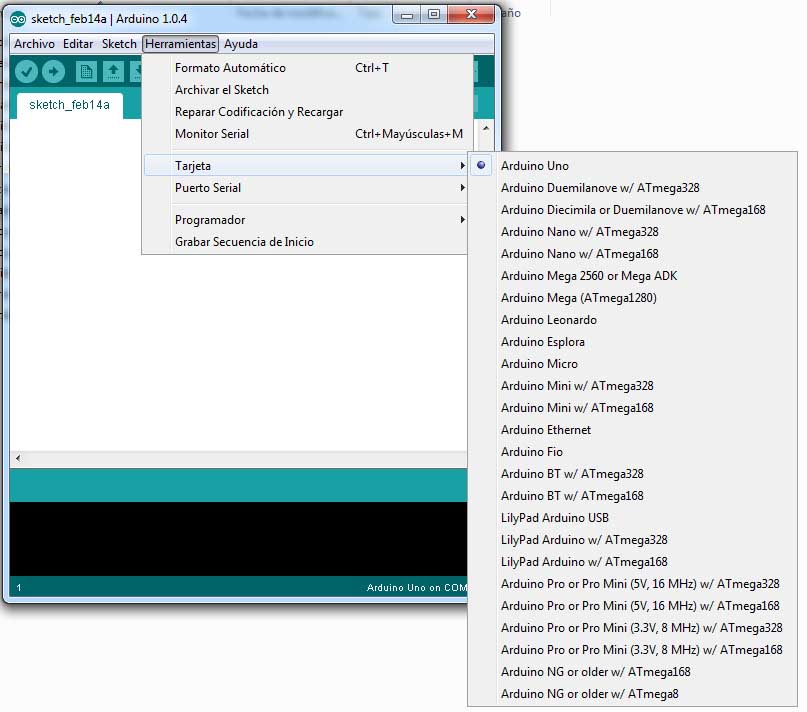Screen dimensions: 807x712
Task: Select the Arduino Ethernet board
Action: (x=633, y=430)
